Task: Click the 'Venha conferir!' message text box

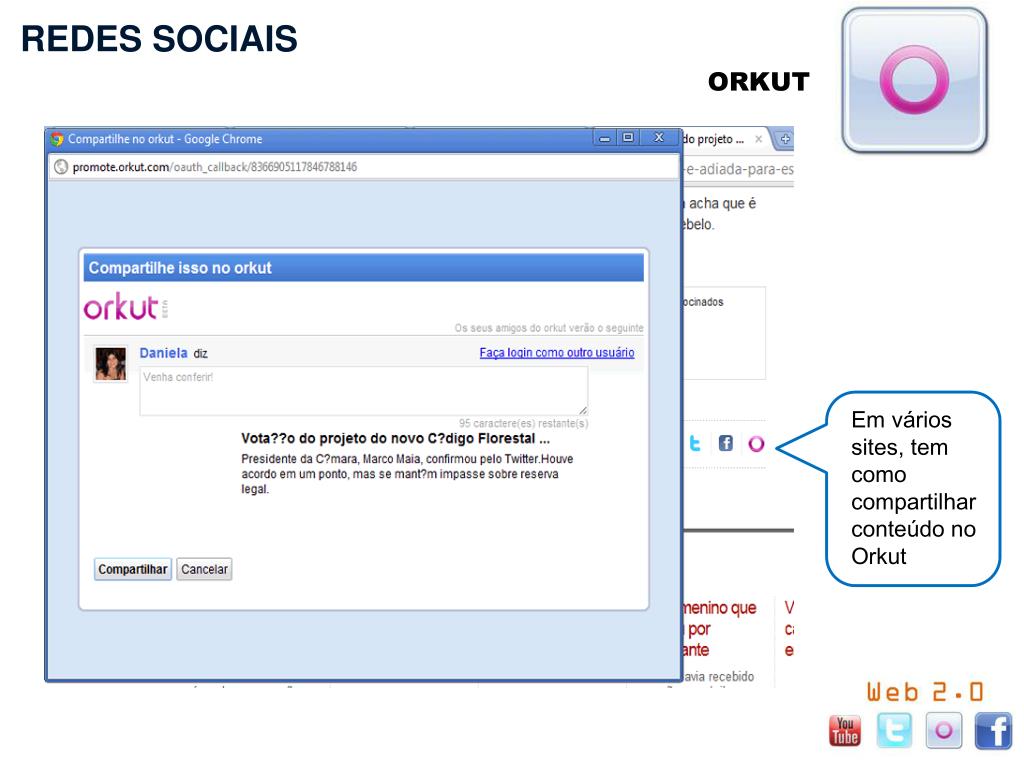Action: 364,391
